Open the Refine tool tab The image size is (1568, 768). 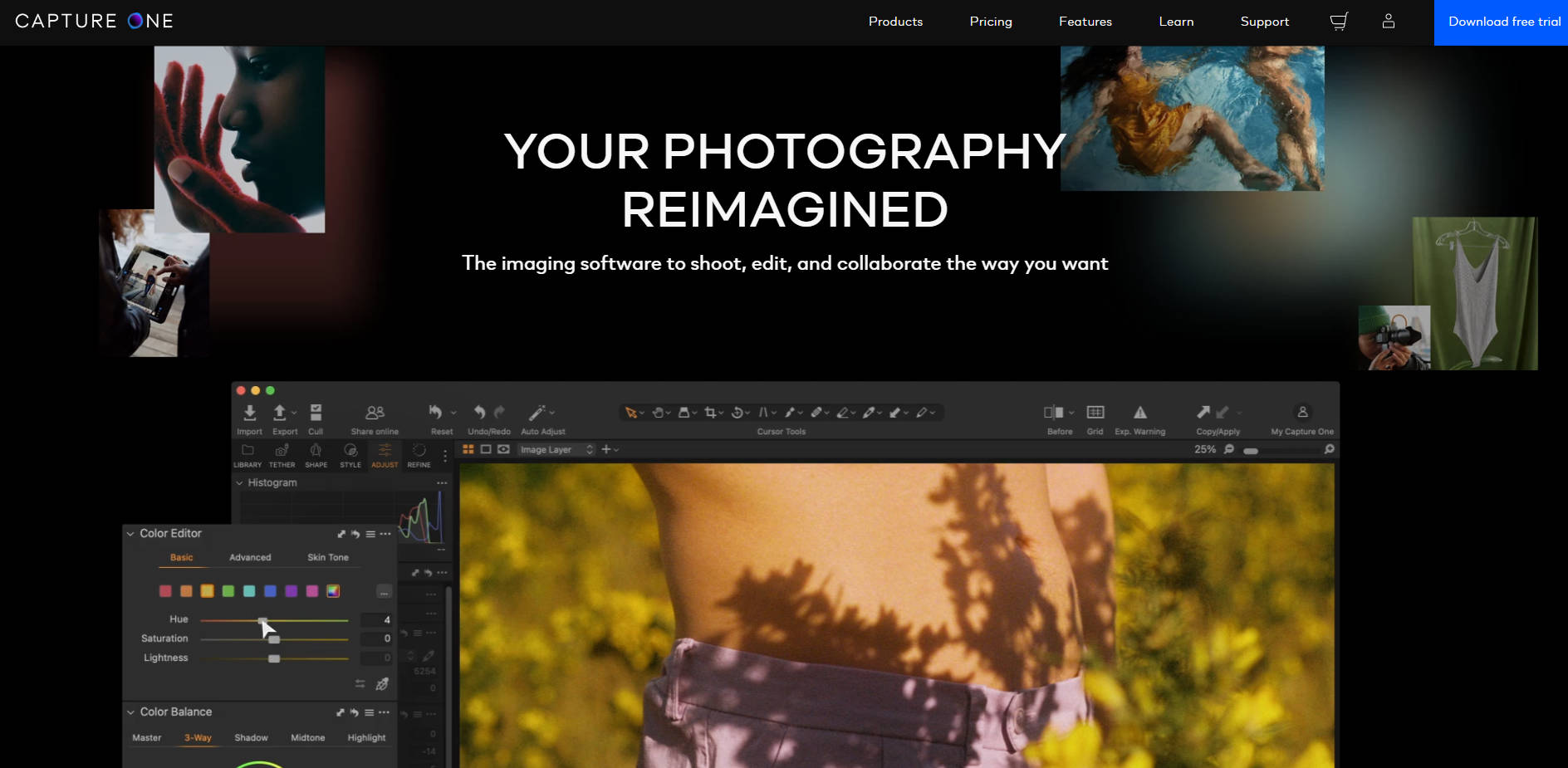[x=419, y=456]
